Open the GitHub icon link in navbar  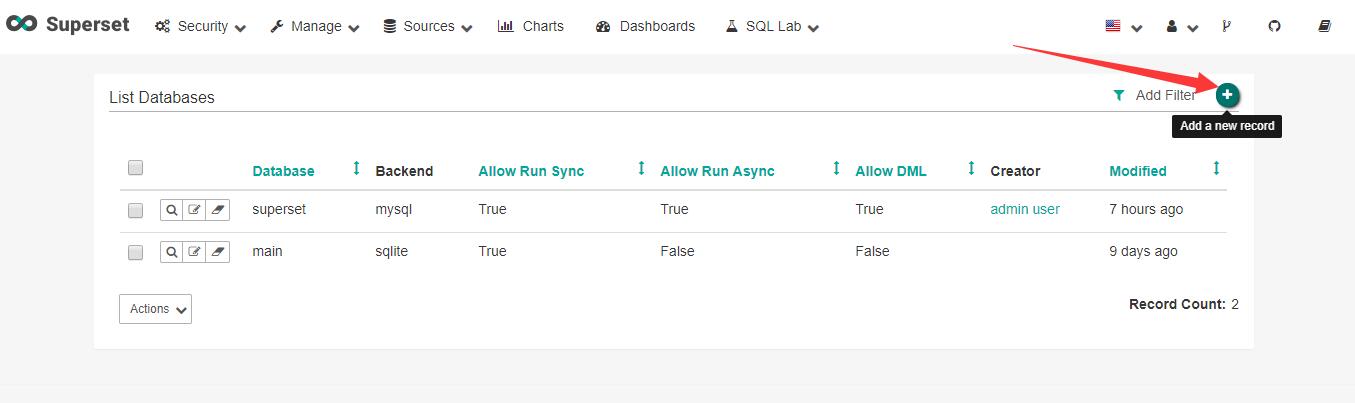tap(1274, 27)
